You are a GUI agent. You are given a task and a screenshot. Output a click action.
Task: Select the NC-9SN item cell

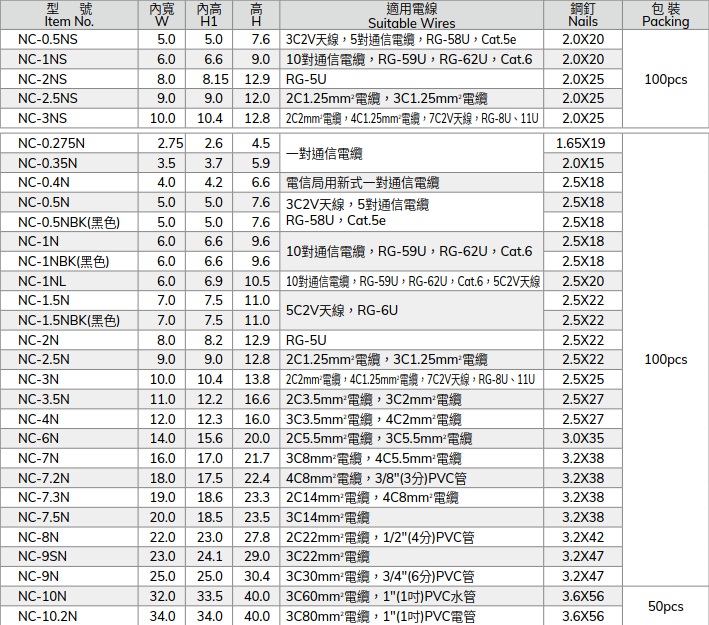tap(44, 556)
